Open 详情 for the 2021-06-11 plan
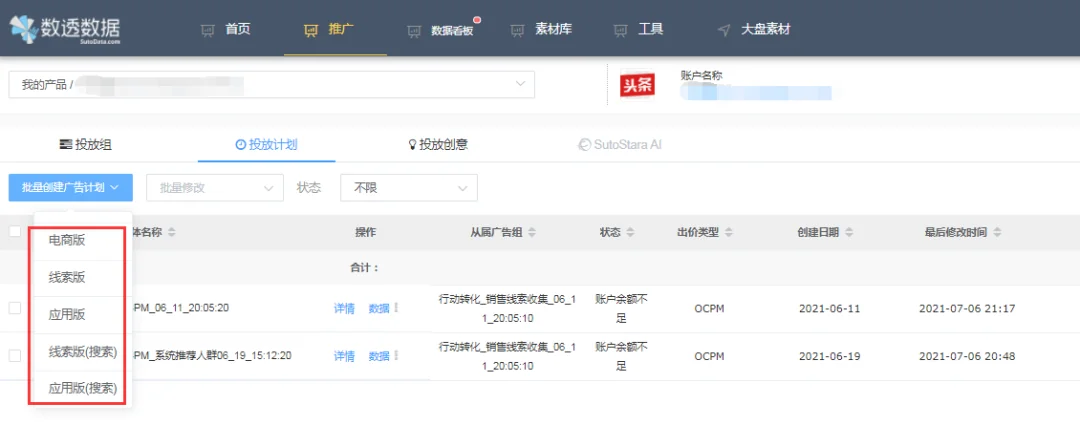Screen dimensions: 1080x425 click(344, 309)
